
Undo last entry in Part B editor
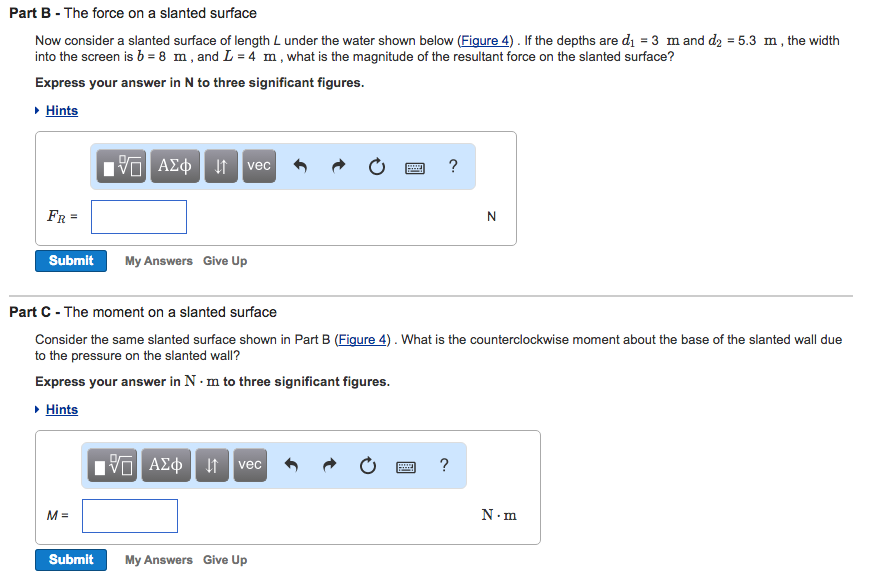(x=300, y=166)
